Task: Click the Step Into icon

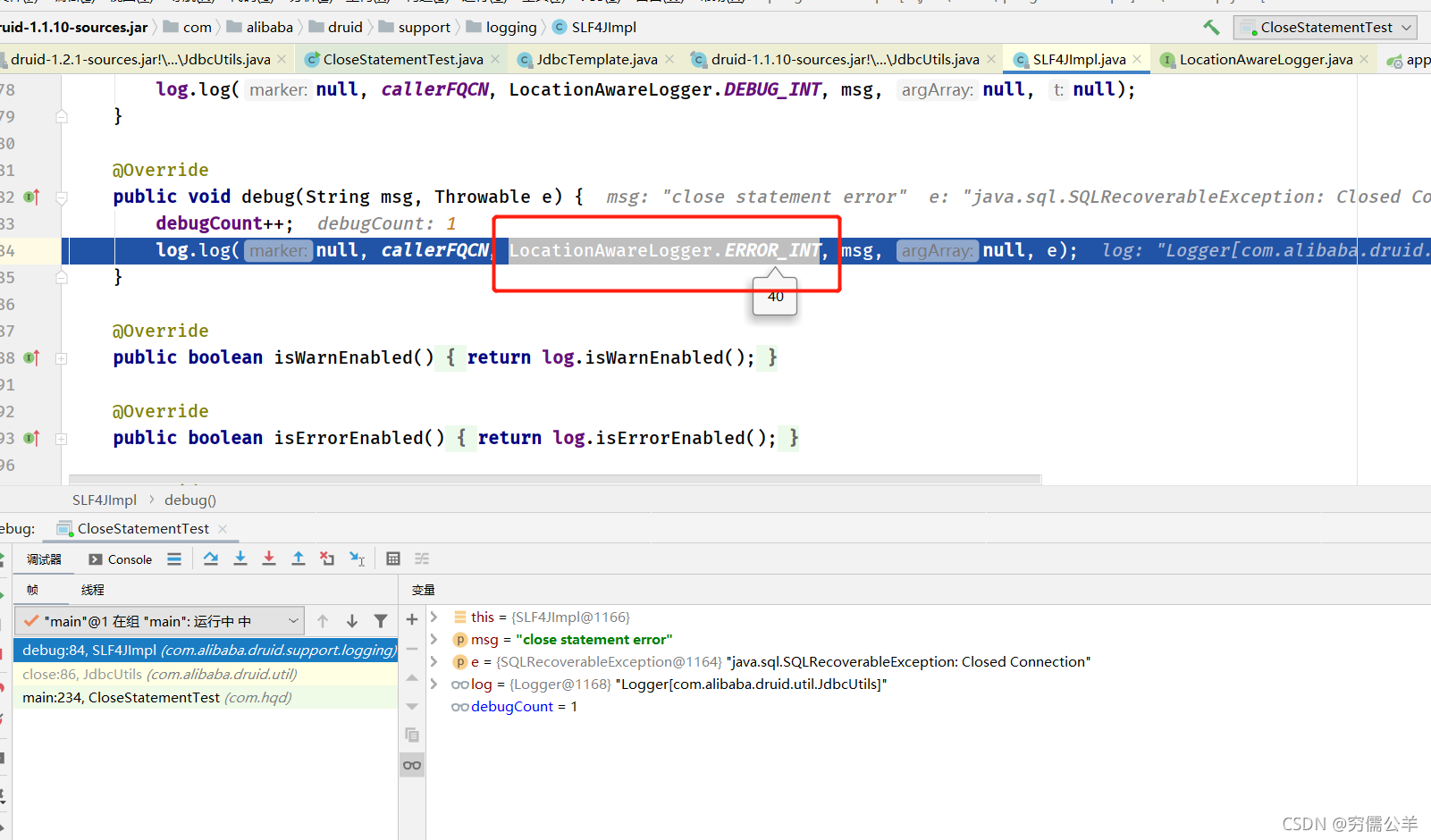Action: click(x=240, y=559)
